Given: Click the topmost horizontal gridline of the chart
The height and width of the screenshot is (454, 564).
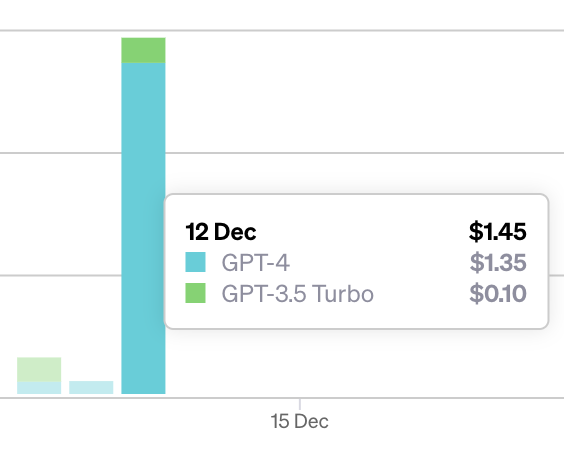Looking at the screenshot, I should (282, 31).
